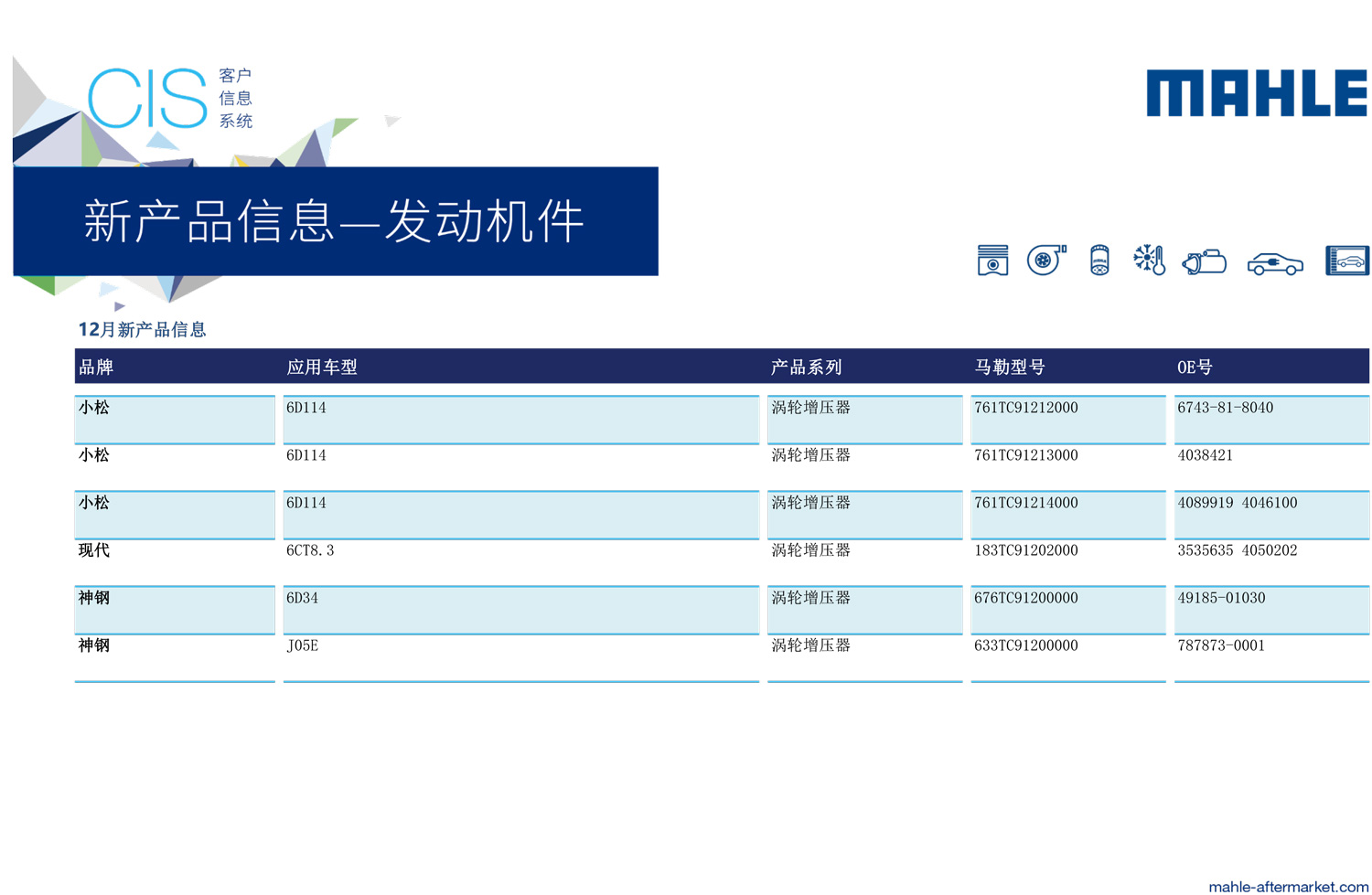Click 涡轮增压器 in the 761TC91213000 row
The height and width of the screenshot is (895, 1372).
coord(811,455)
